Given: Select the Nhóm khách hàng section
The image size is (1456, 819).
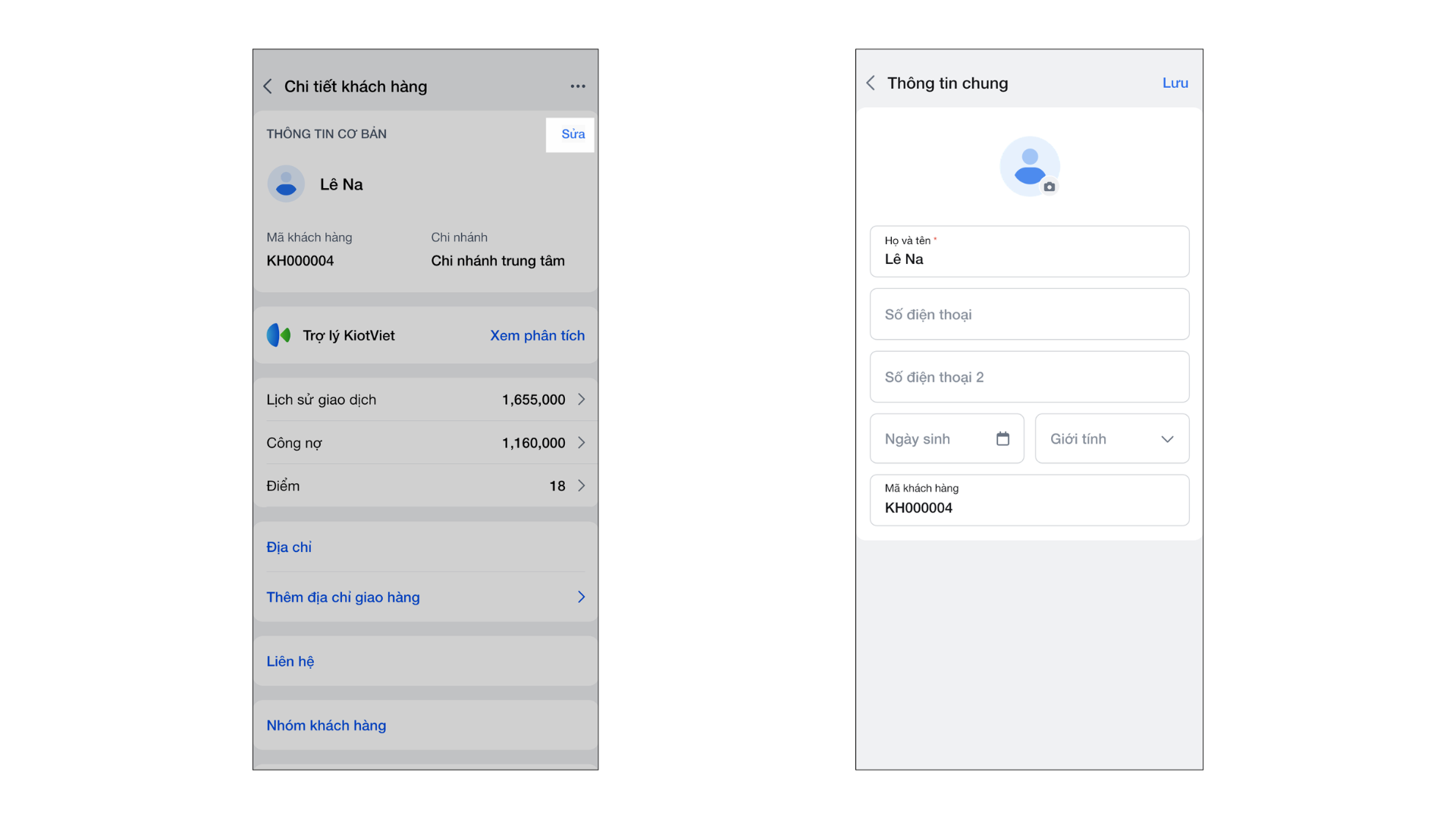Looking at the screenshot, I should click(326, 726).
